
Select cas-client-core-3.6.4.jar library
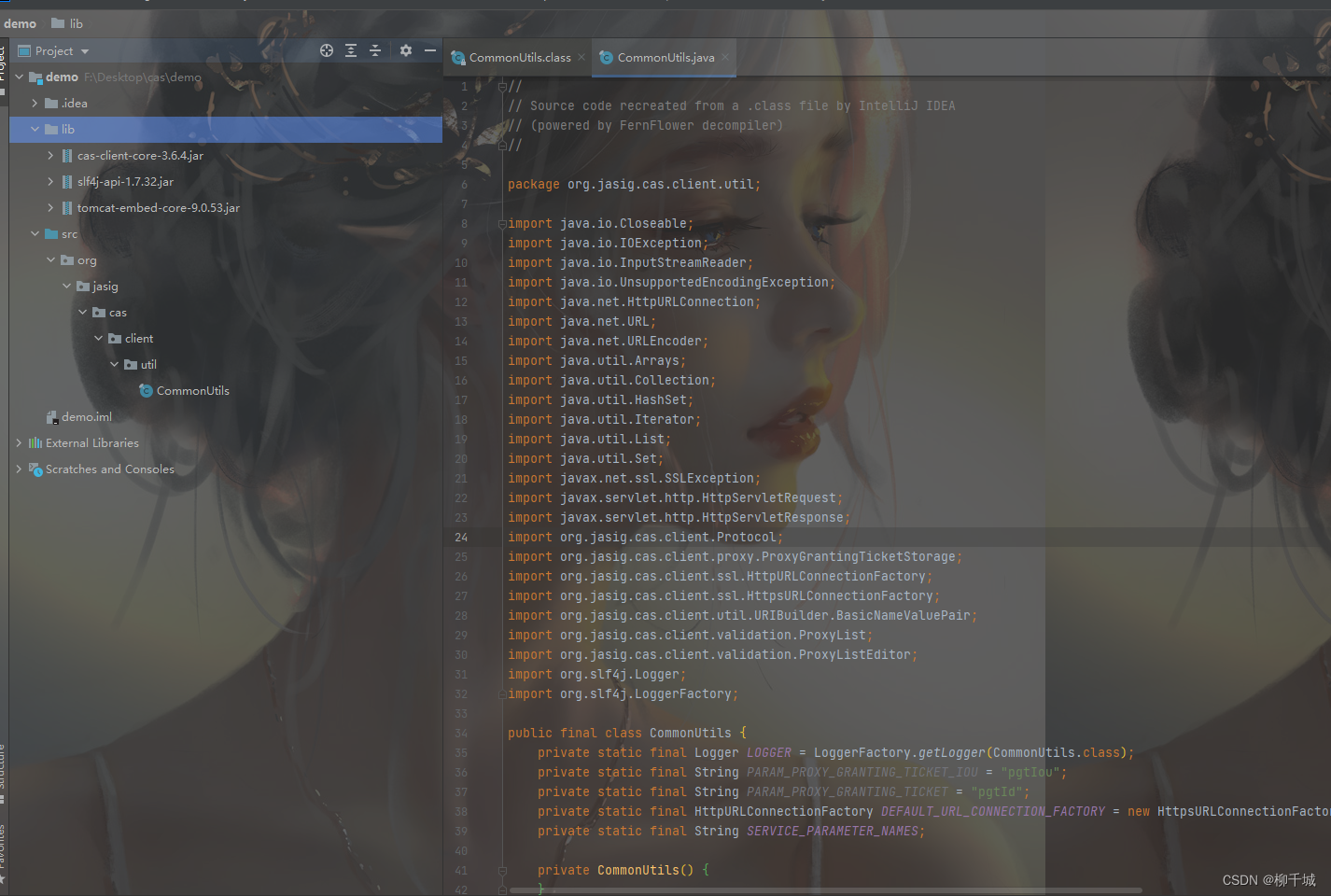coord(140,156)
